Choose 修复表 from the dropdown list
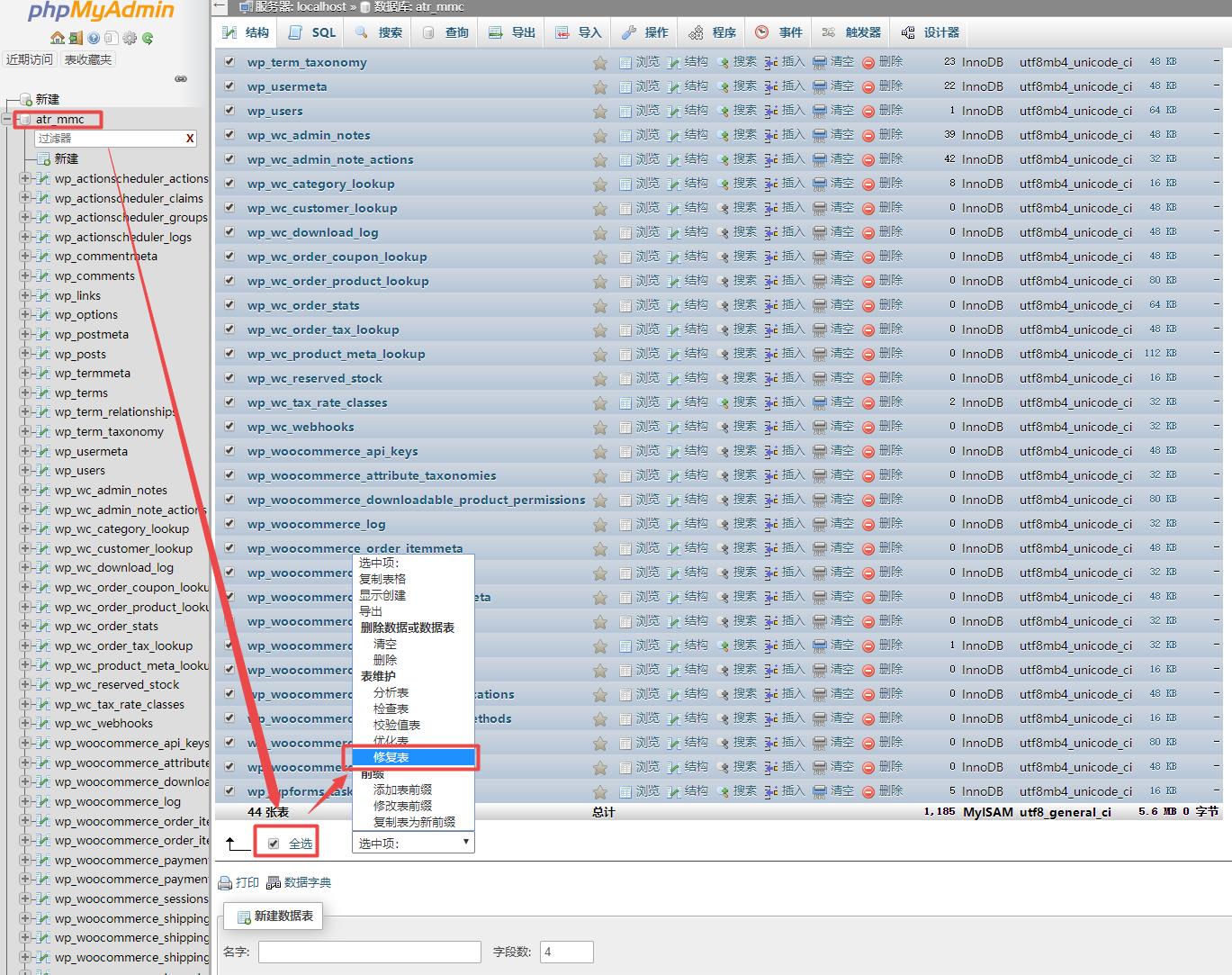 [x=414, y=757]
